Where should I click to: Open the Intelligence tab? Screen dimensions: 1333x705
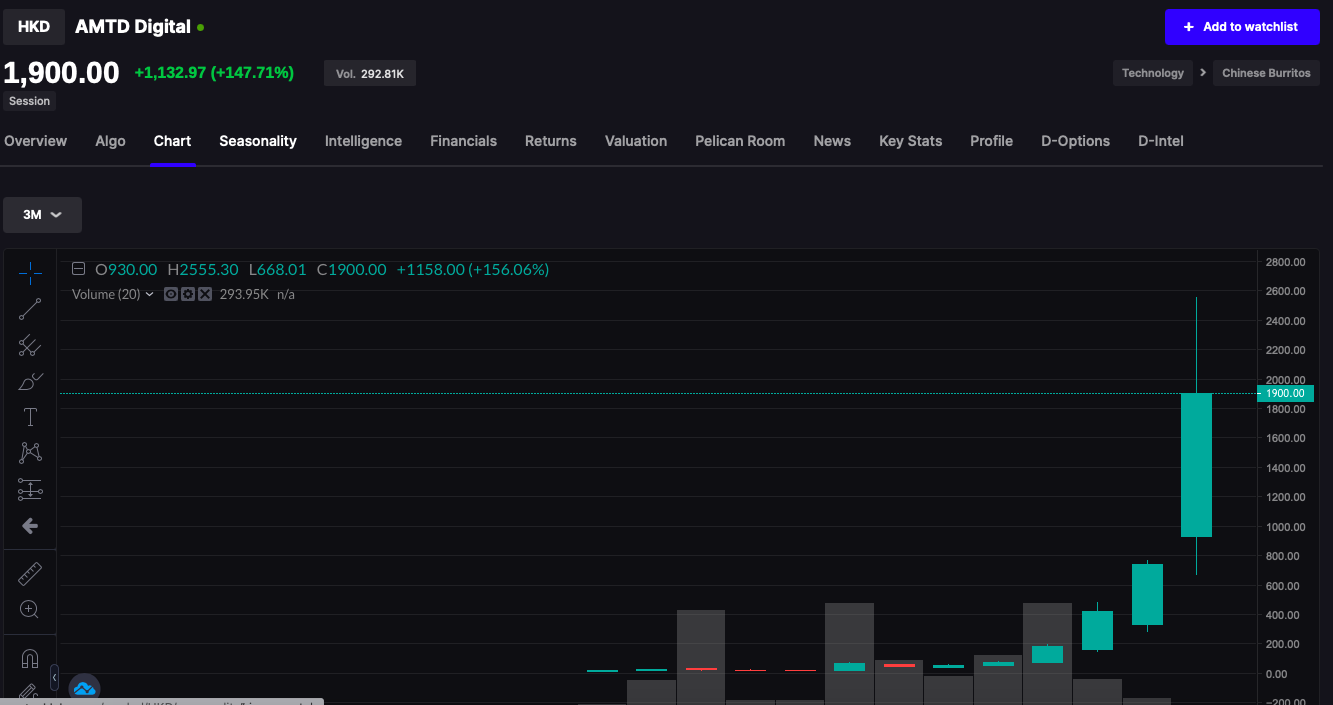click(x=363, y=141)
